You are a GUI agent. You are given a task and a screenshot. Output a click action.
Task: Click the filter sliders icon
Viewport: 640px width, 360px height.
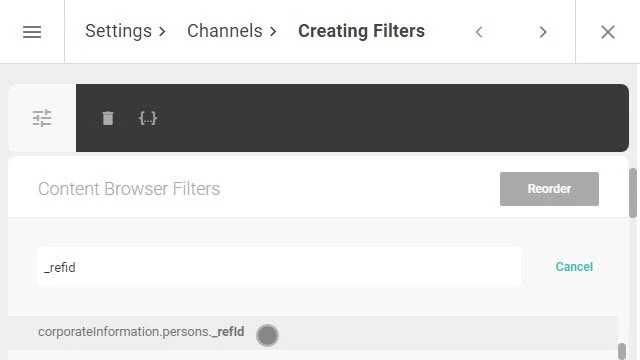(42, 118)
